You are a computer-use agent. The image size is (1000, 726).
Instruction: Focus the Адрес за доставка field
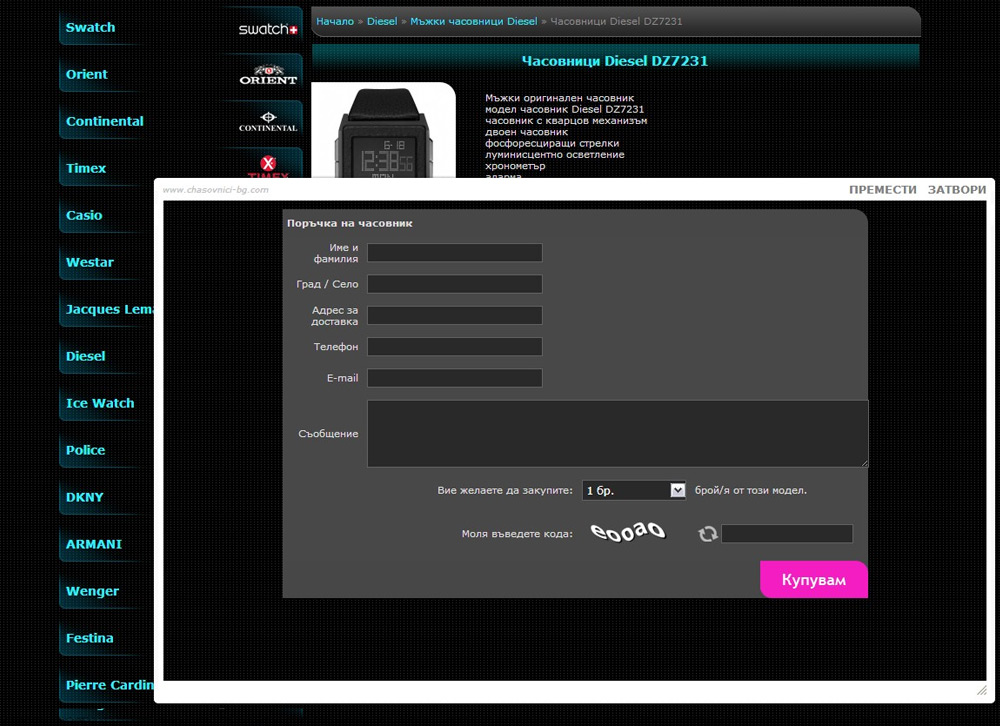(455, 315)
